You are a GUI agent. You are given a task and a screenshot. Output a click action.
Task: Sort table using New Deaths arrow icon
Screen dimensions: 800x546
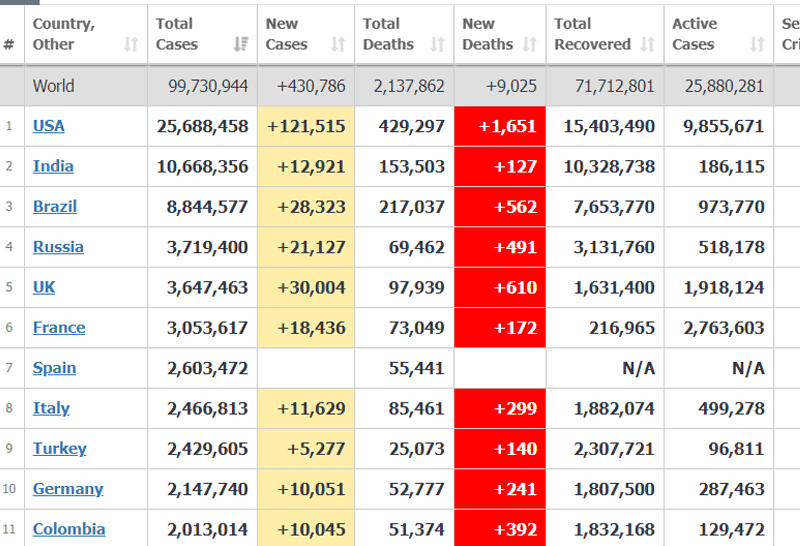[530, 45]
